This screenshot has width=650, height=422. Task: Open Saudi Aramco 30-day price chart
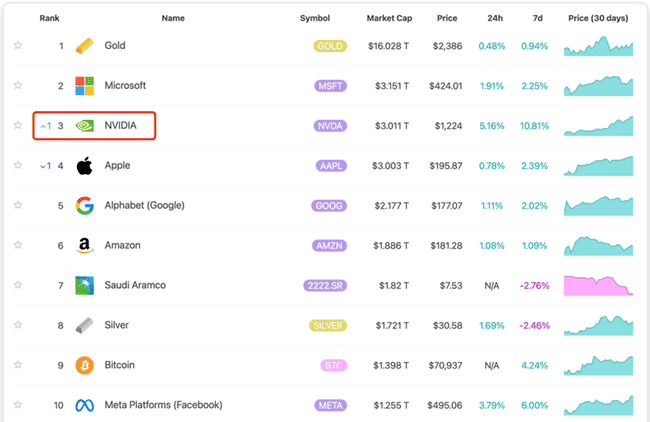598,285
